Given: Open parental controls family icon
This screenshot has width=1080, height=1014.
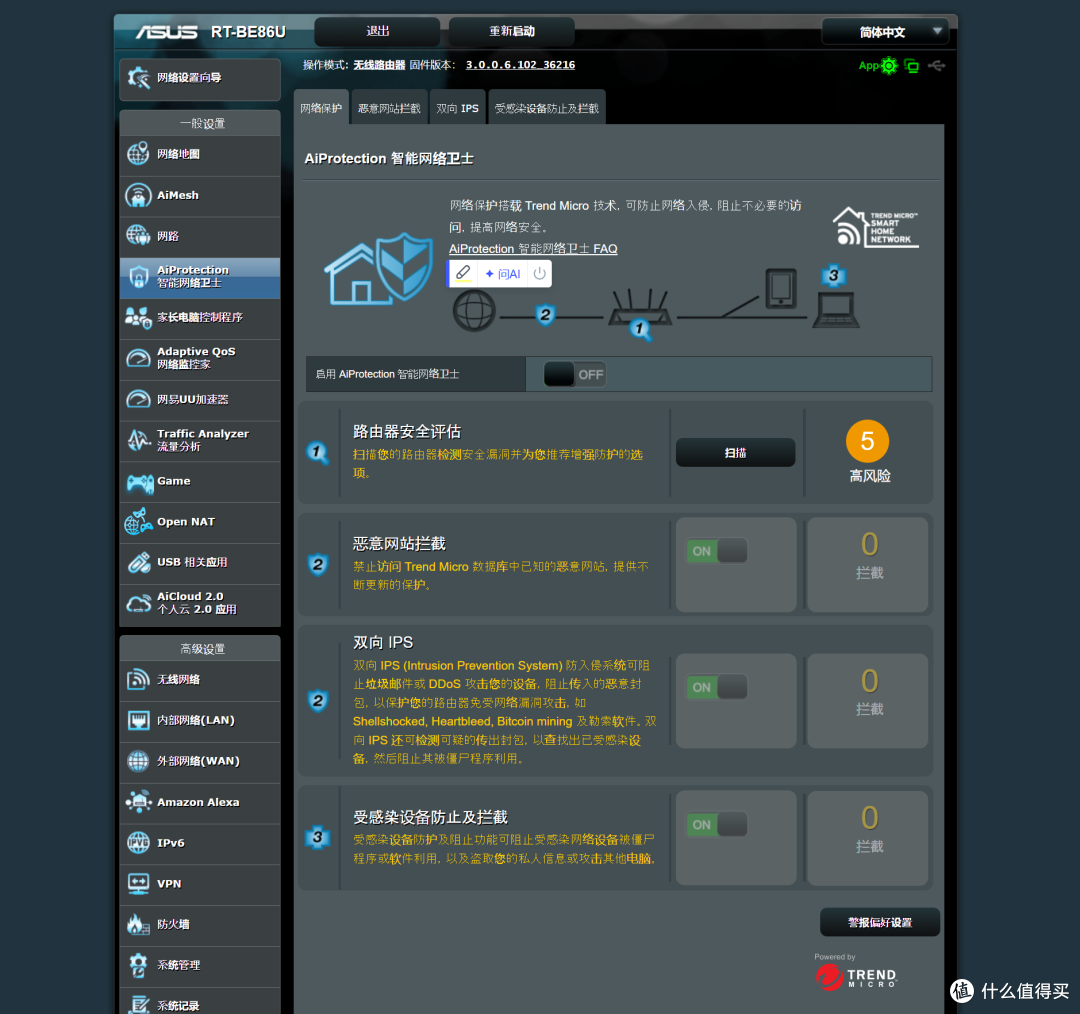Looking at the screenshot, I should (138, 318).
